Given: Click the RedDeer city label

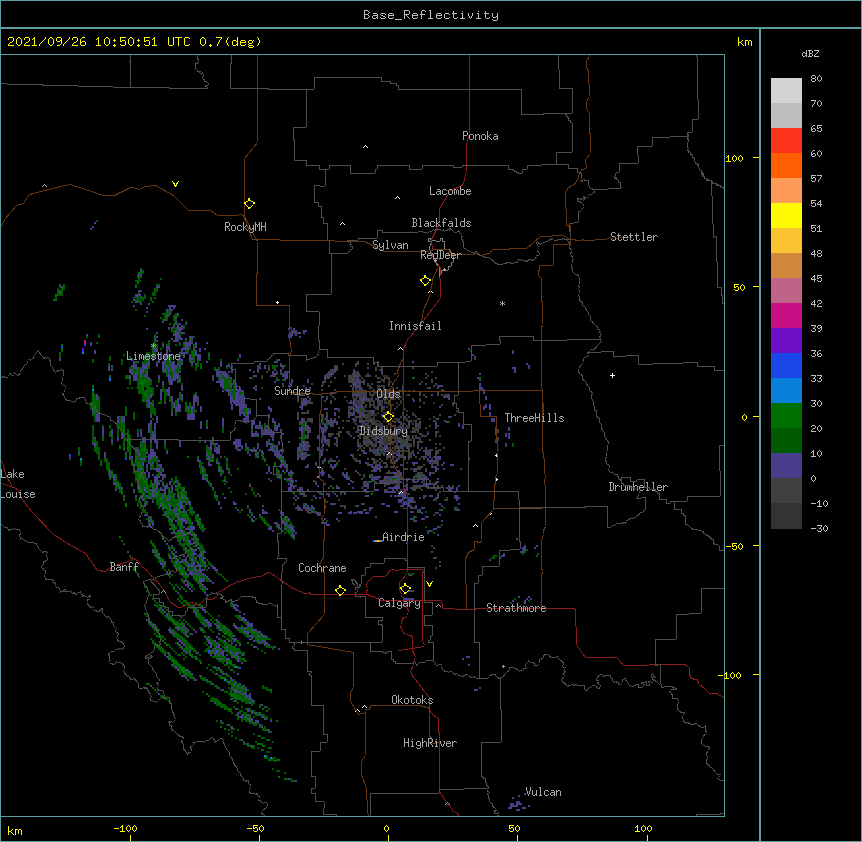Looking at the screenshot, I should (x=440, y=255).
